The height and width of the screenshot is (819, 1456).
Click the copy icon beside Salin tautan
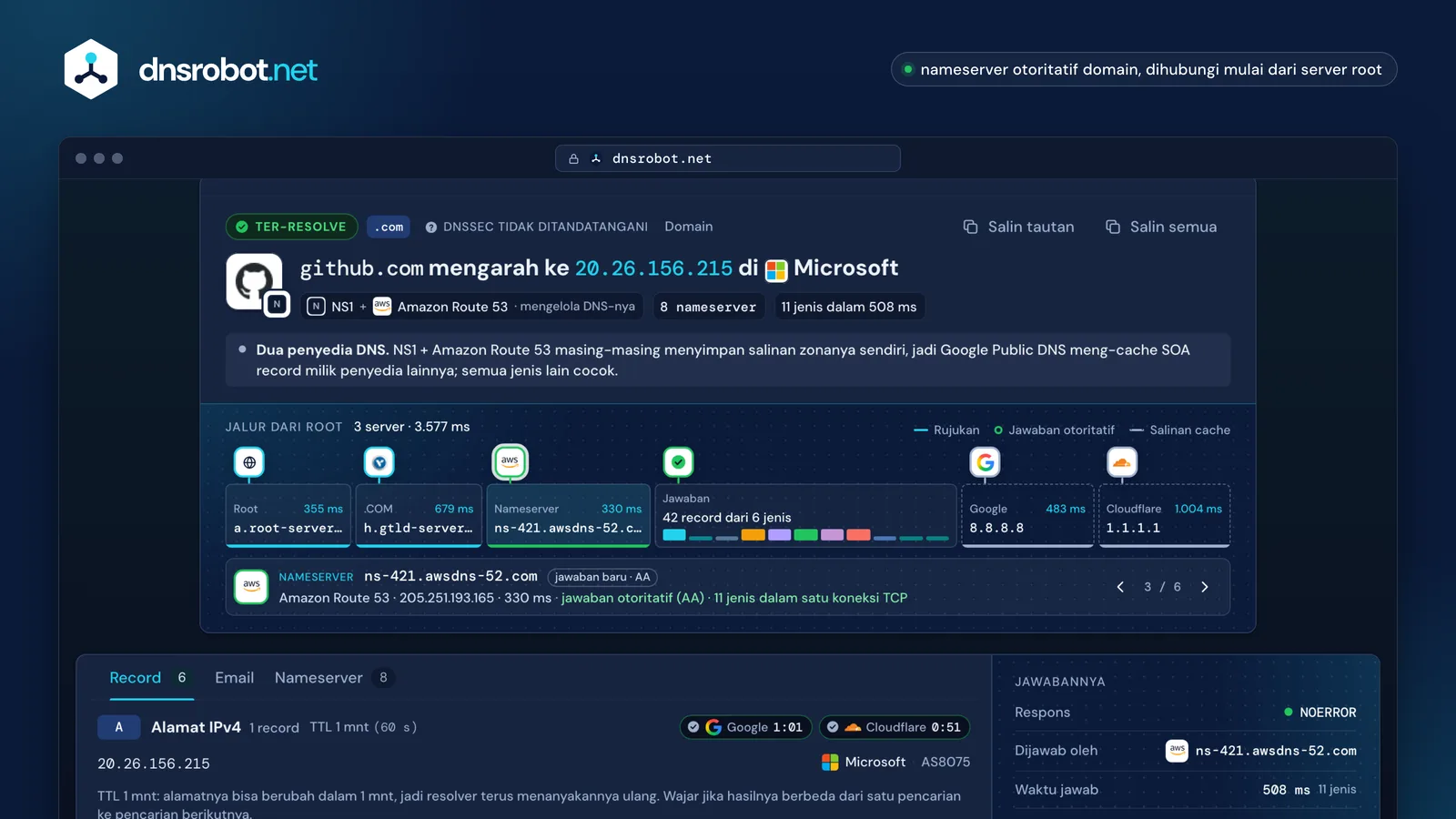click(x=970, y=227)
